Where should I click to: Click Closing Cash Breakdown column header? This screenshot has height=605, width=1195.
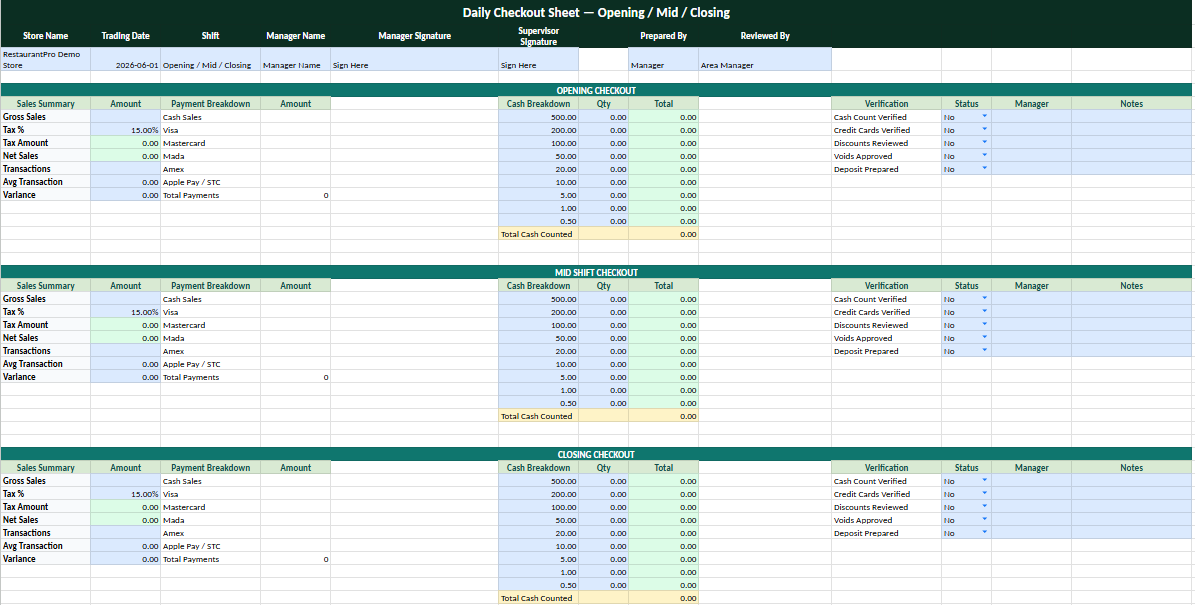point(539,467)
